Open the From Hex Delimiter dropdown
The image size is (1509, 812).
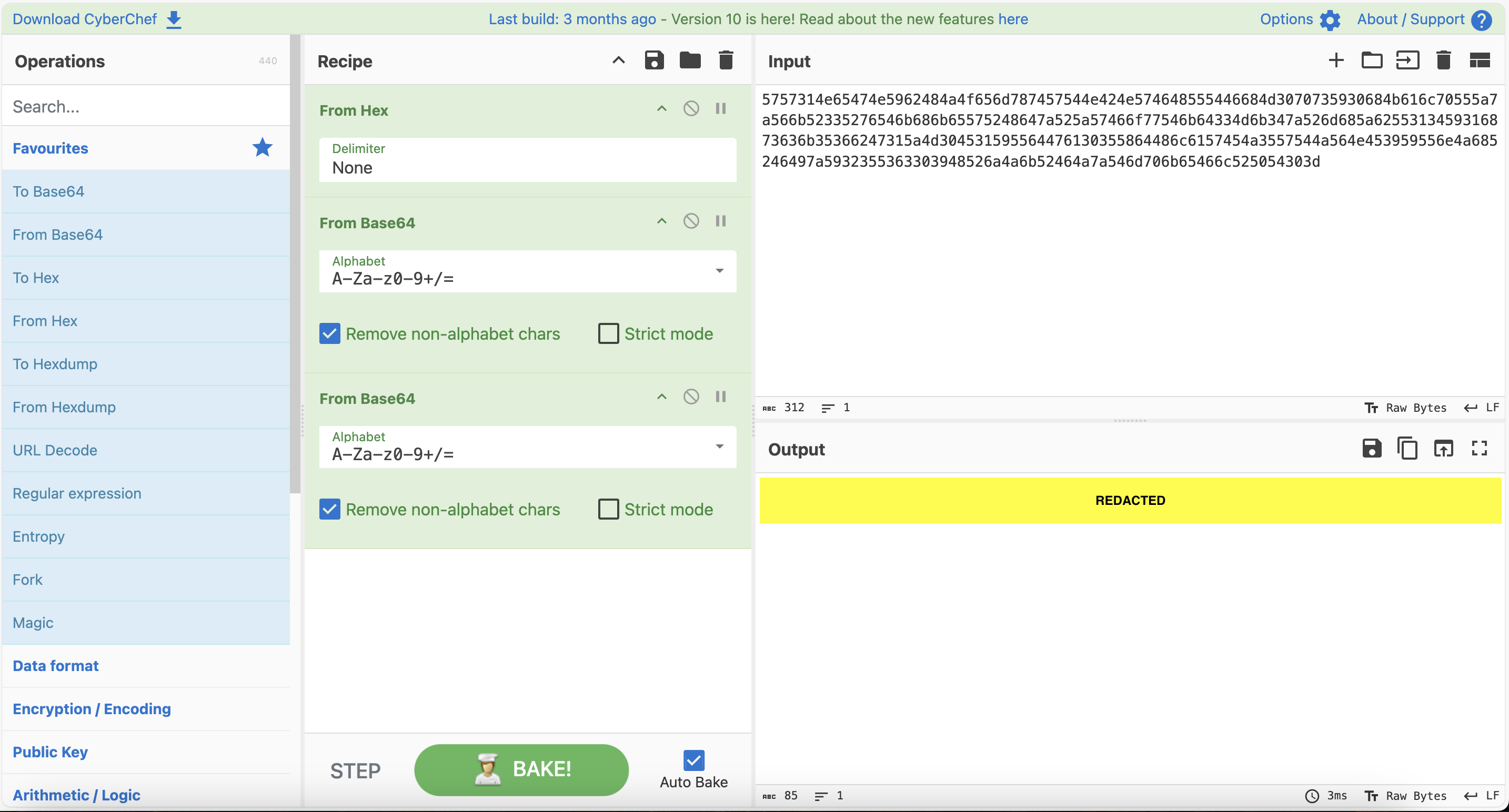(527, 160)
